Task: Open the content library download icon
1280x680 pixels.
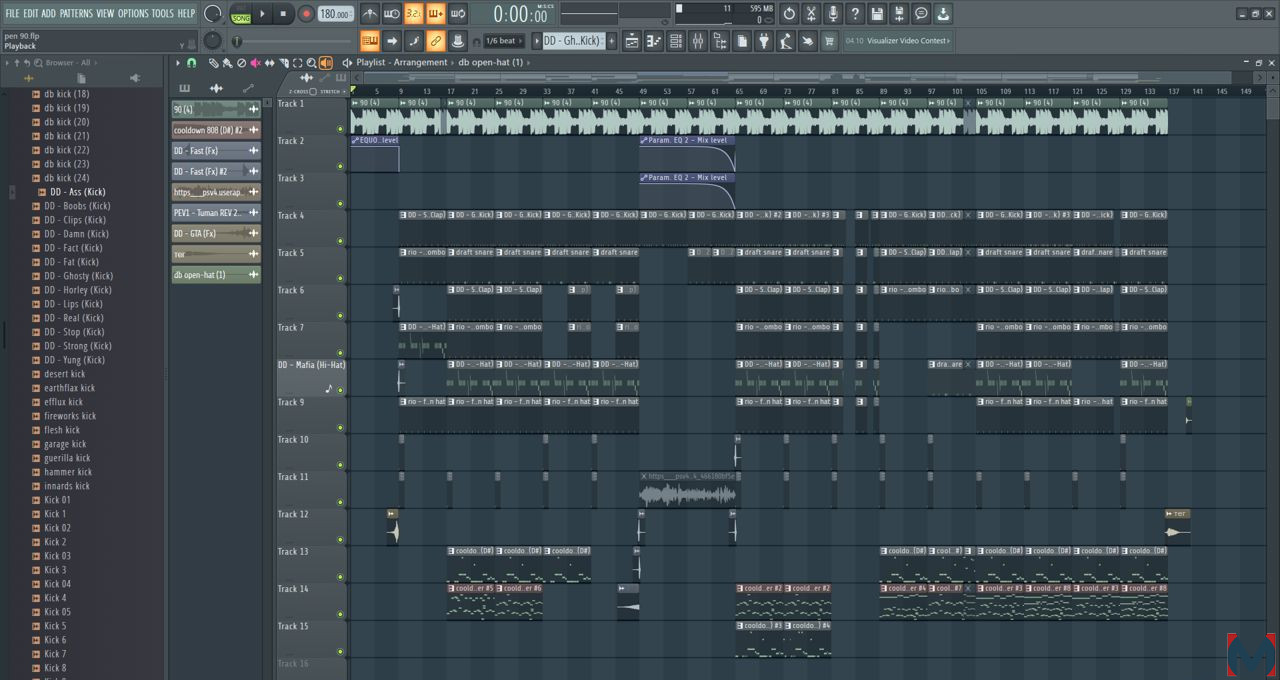Action: click(x=943, y=14)
